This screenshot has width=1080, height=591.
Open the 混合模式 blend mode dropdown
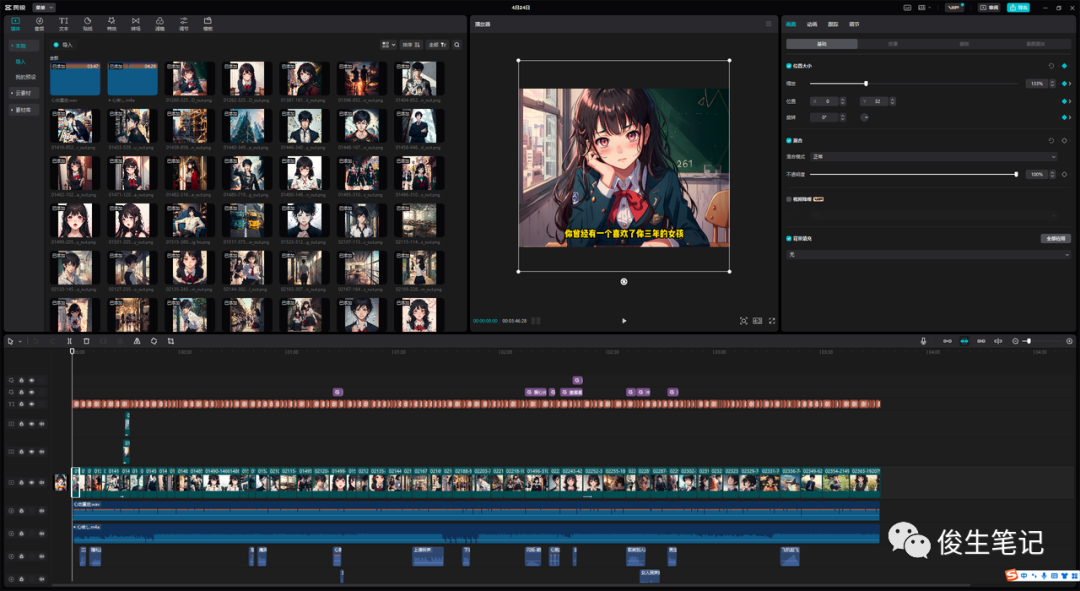pos(933,157)
